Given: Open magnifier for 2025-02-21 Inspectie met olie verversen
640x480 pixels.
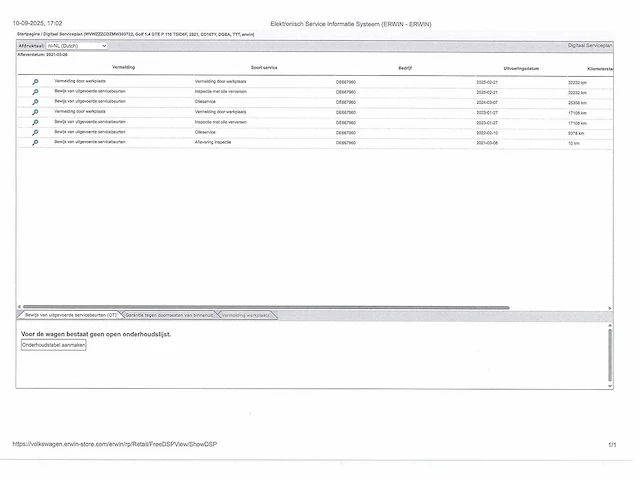Looking at the screenshot, I should click(x=35, y=92).
